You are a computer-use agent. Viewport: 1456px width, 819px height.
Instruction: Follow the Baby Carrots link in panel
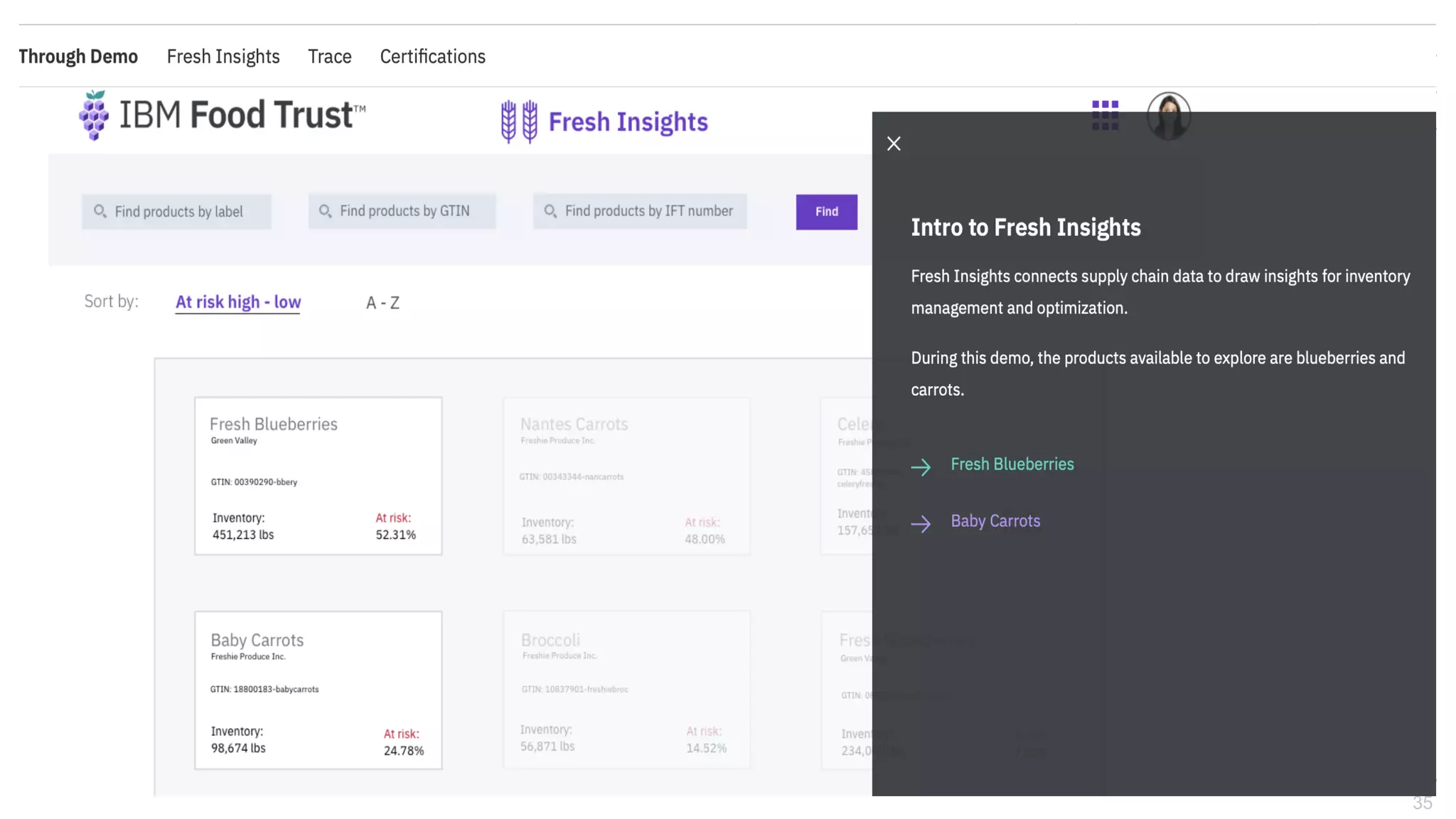pos(995,521)
